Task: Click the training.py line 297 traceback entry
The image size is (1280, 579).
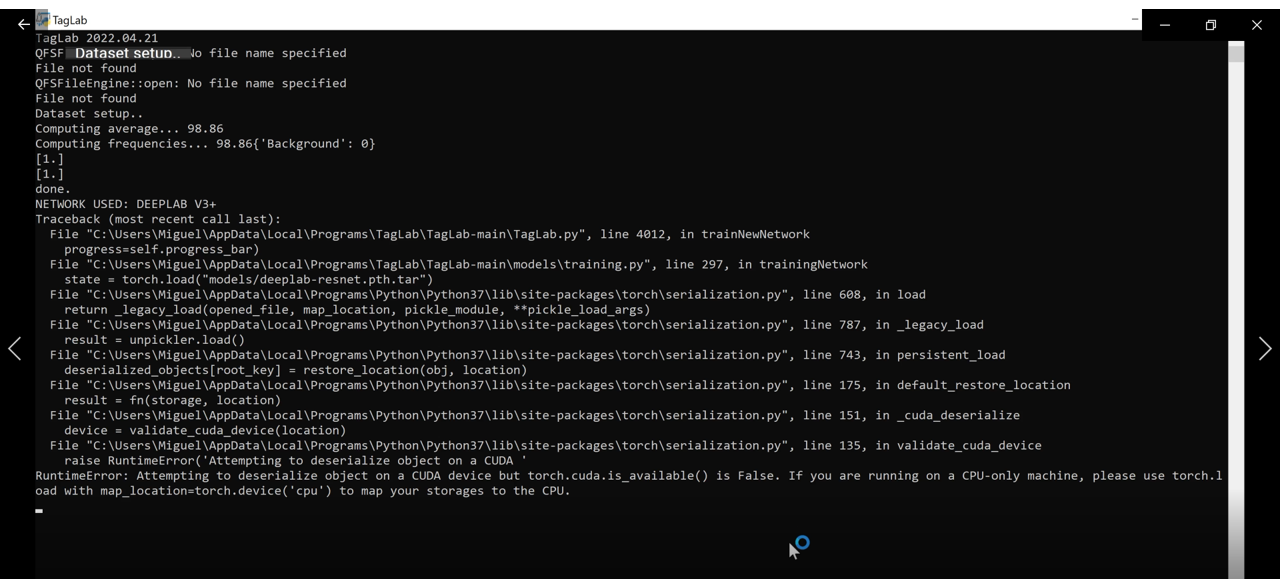Action: pos(460,264)
